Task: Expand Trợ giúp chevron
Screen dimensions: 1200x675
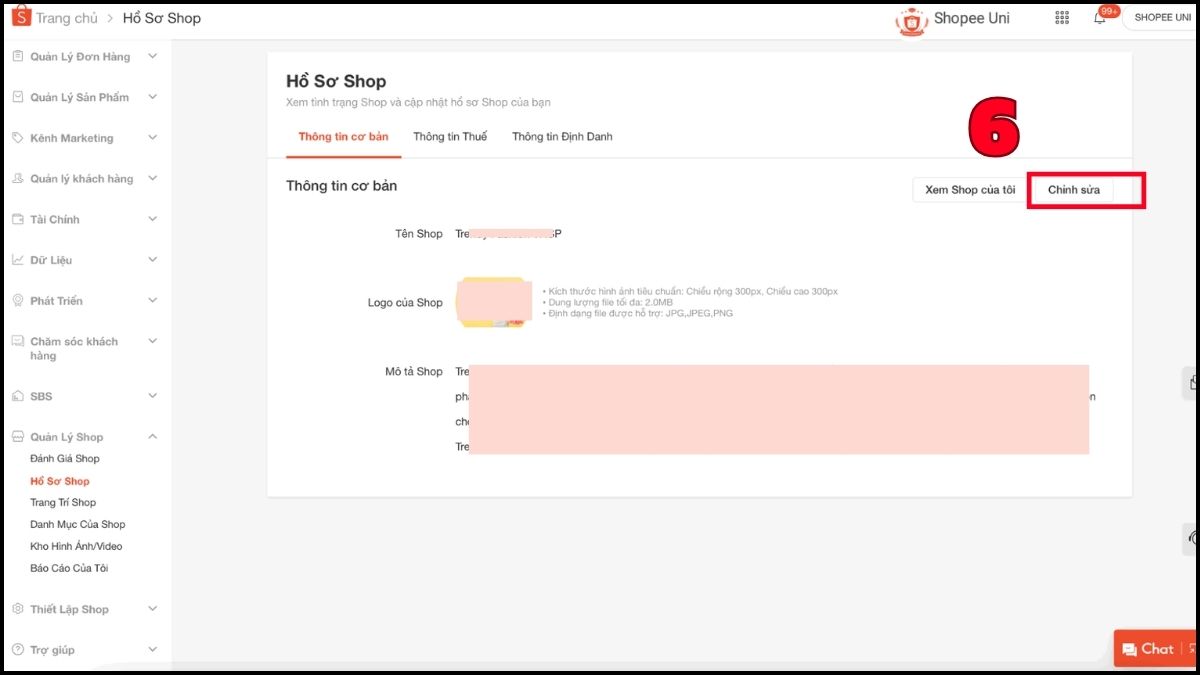Action: coord(153,649)
